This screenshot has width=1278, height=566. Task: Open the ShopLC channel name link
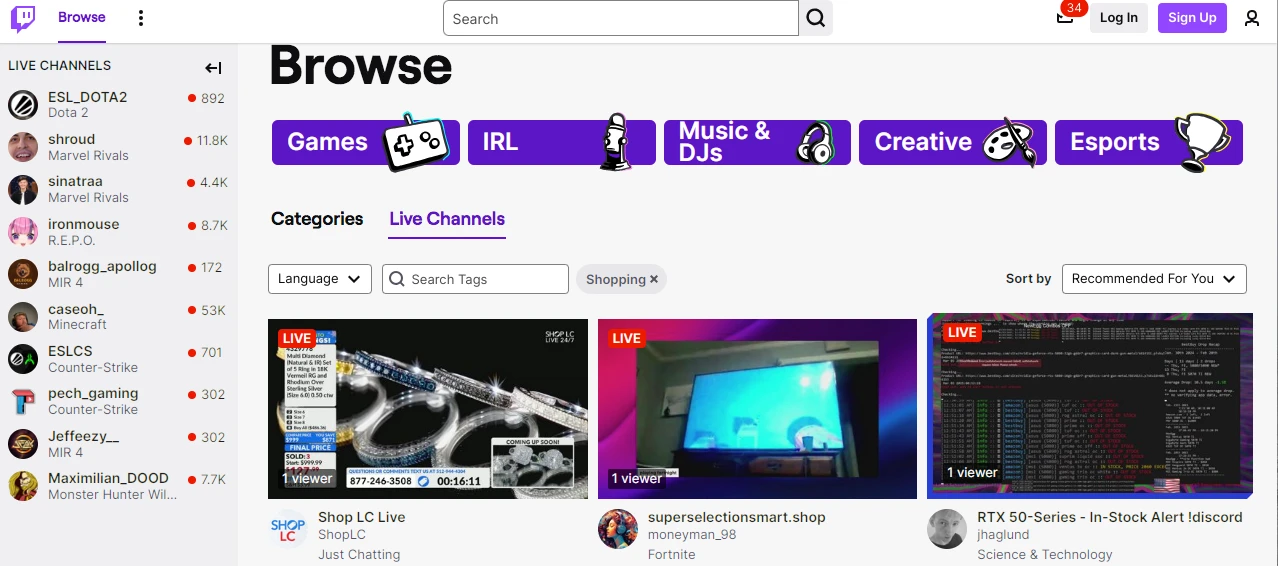[342, 535]
